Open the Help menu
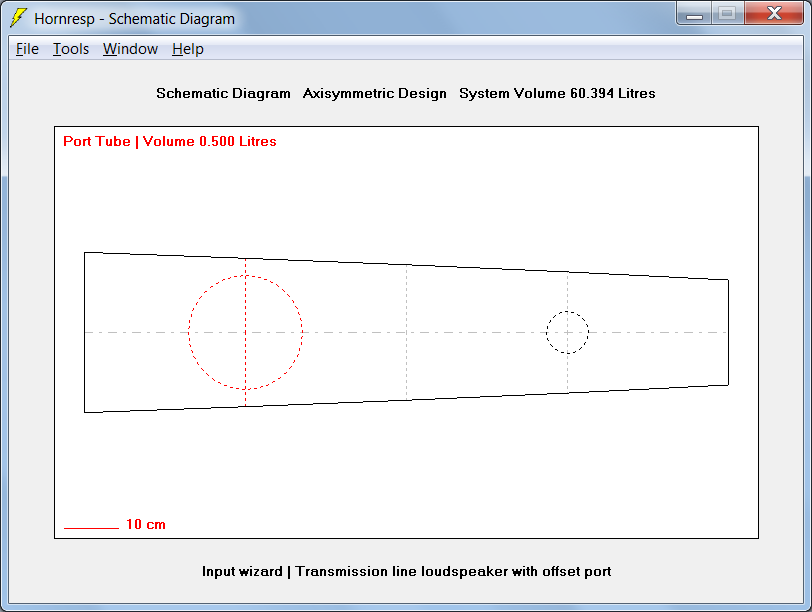 [187, 49]
